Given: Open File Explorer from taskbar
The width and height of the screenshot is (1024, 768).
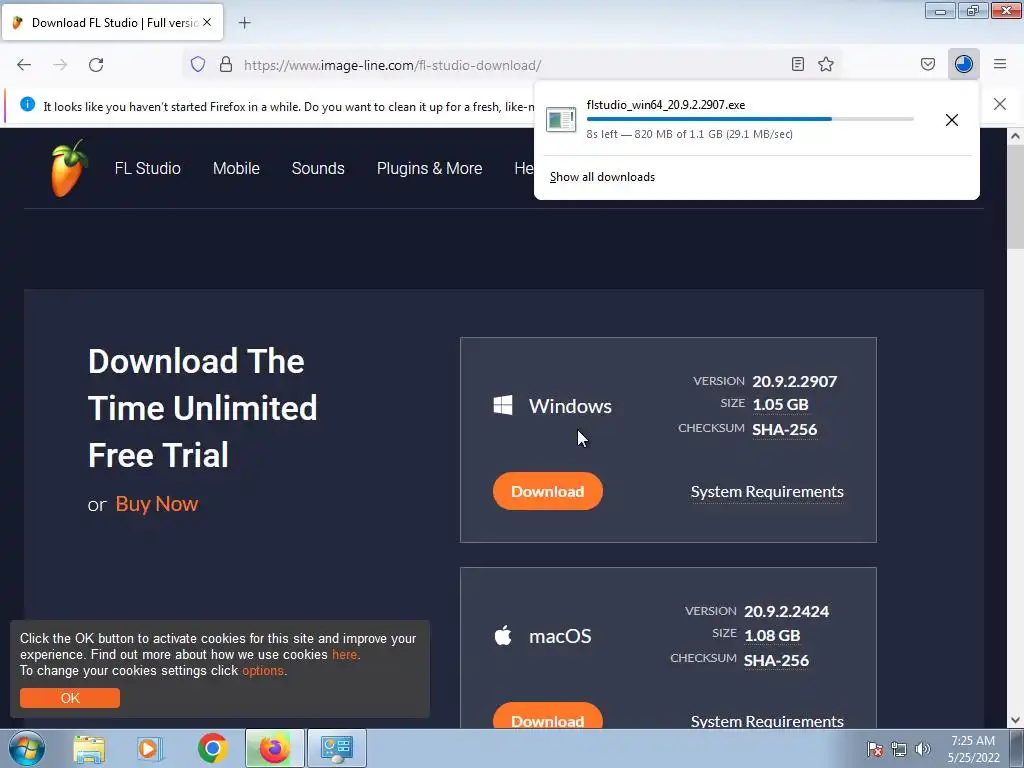Looking at the screenshot, I should click(89, 748).
